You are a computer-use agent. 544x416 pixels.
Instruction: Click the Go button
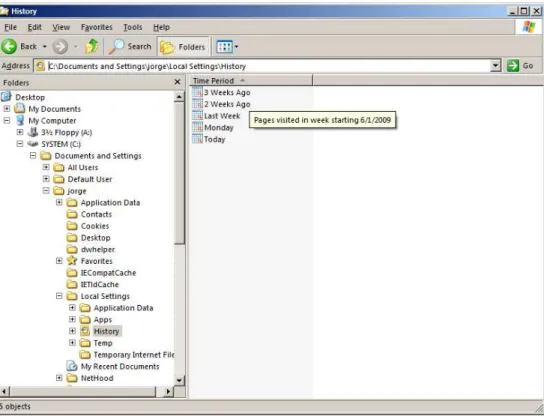pyautogui.click(x=520, y=66)
